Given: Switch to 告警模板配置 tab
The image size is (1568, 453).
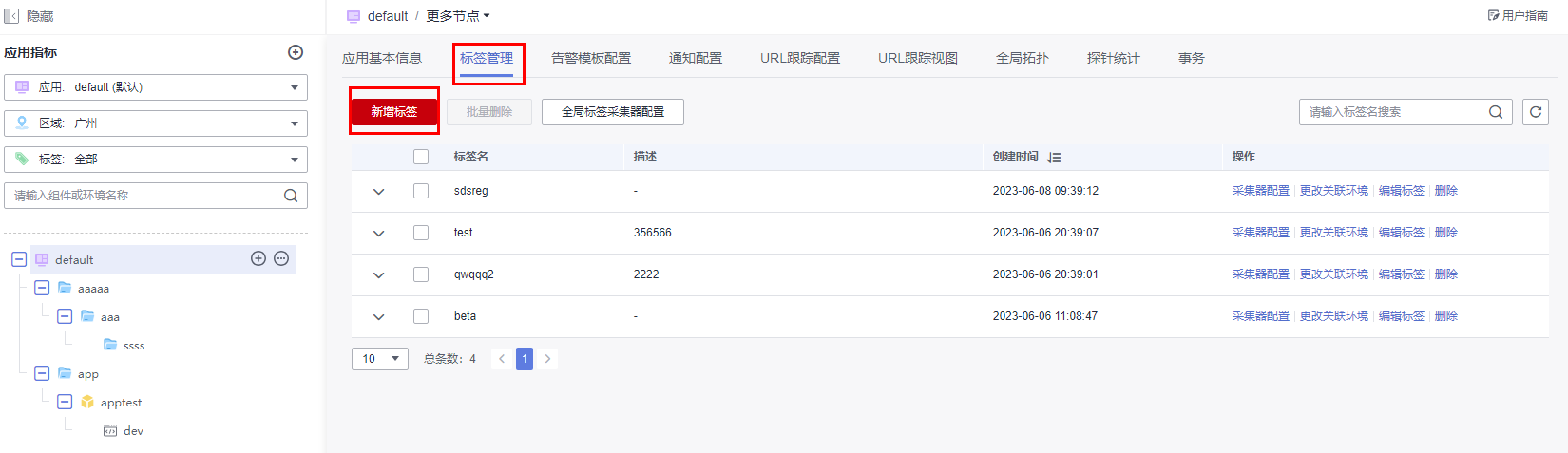Looking at the screenshot, I should pos(591,58).
